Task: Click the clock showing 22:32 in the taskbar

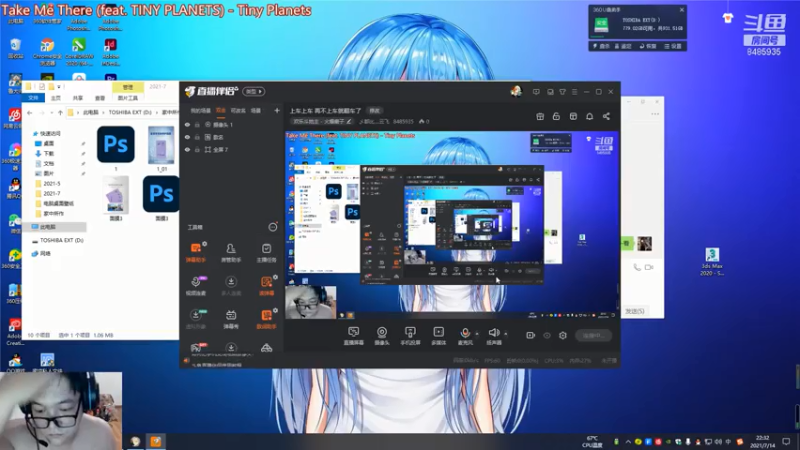Action: [763, 442]
